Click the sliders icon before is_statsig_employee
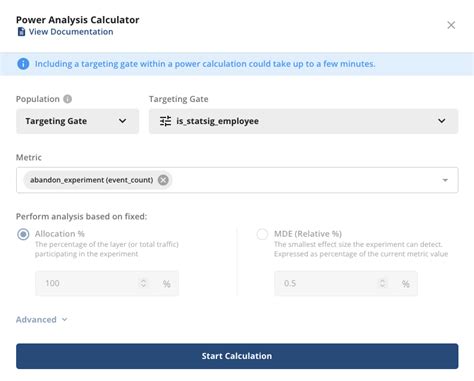 tap(165, 121)
